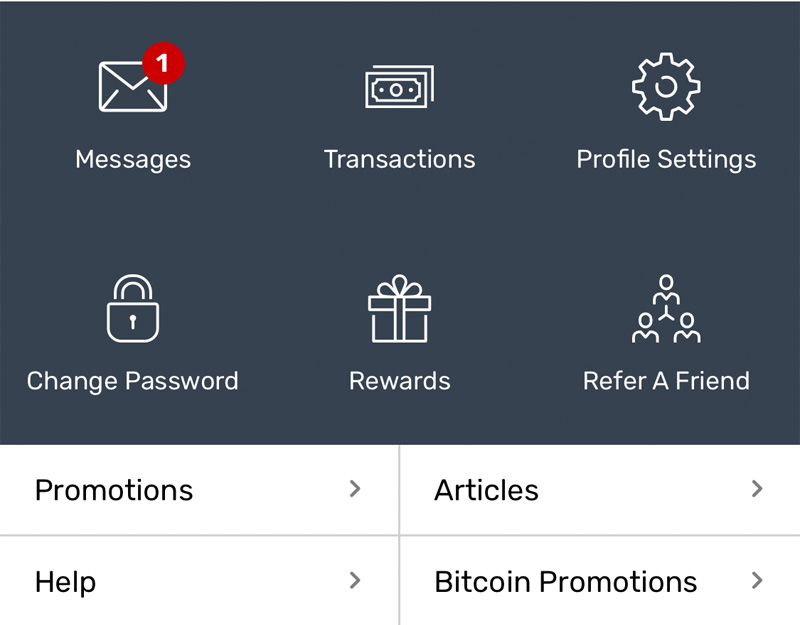Open the Profile Settings gear icon

tap(666, 86)
